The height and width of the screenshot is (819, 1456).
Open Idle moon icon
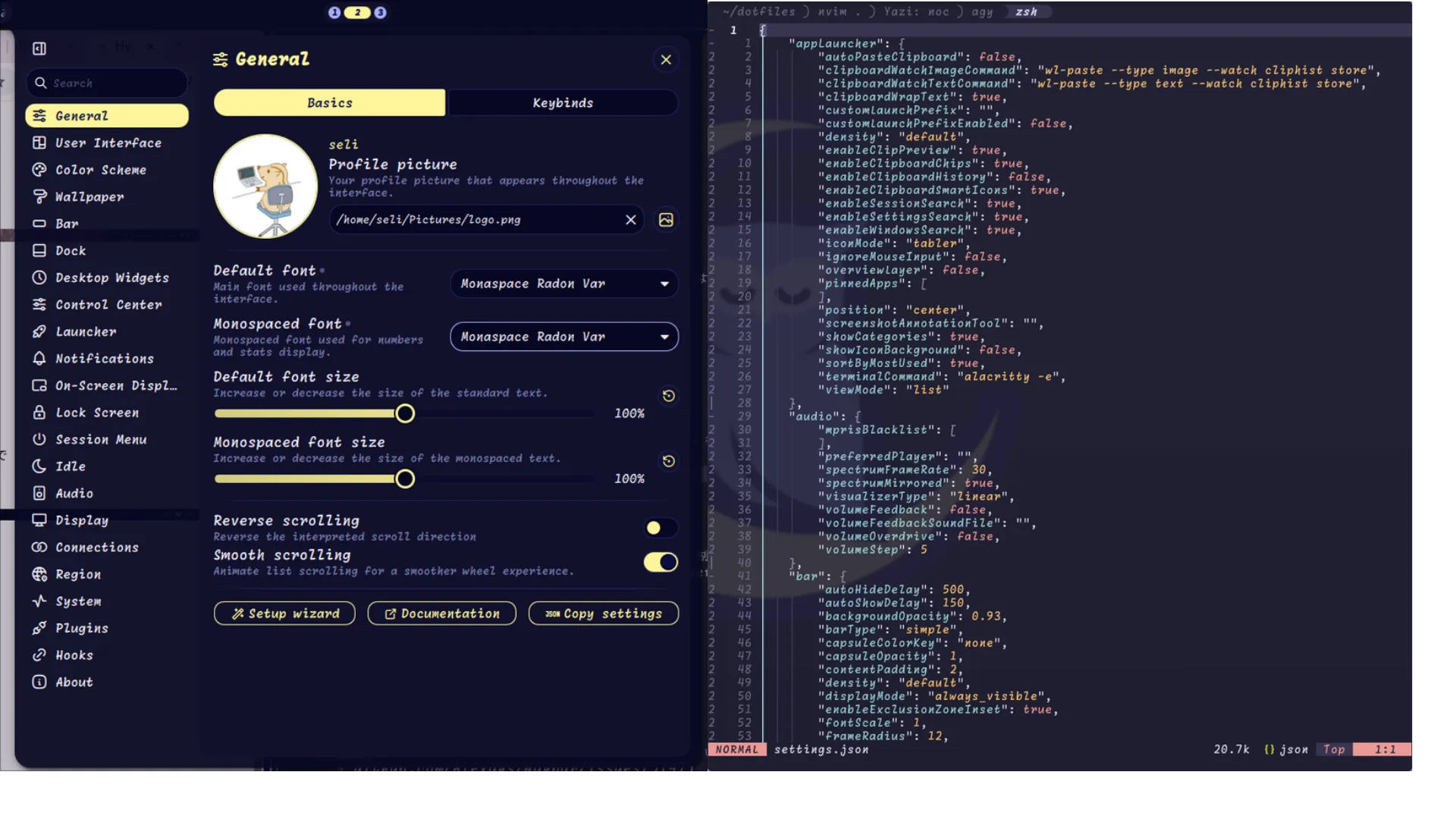pyautogui.click(x=39, y=466)
